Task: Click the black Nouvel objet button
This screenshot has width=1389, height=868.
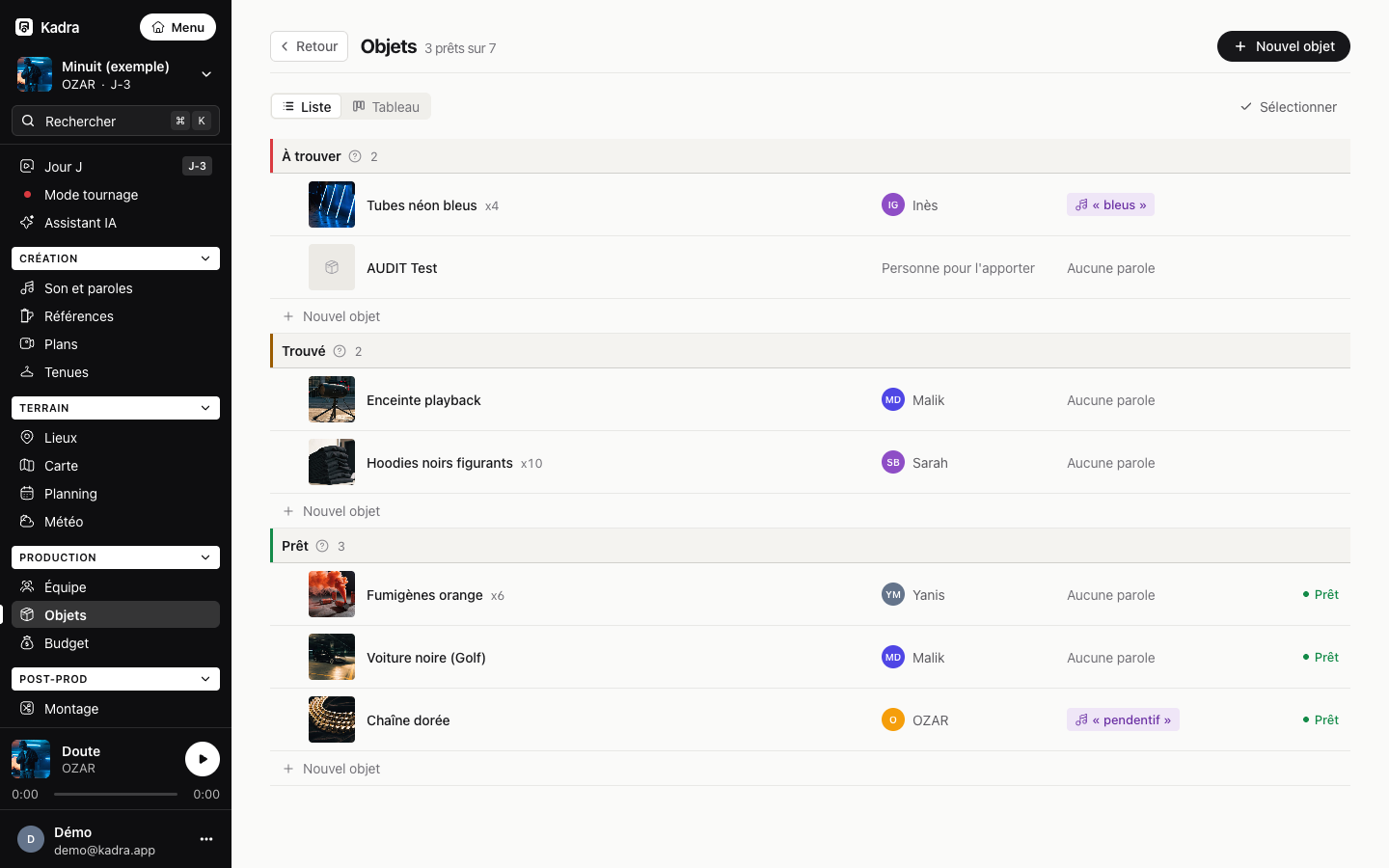Action: [x=1284, y=46]
